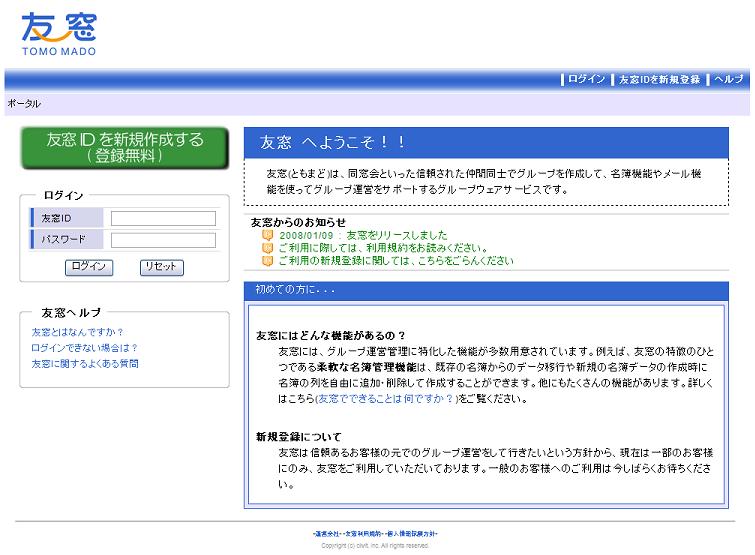The width and height of the screenshot is (755, 555).
Task: Click the icon beside the 新規登録 notice
Action: (x=267, y=260)
